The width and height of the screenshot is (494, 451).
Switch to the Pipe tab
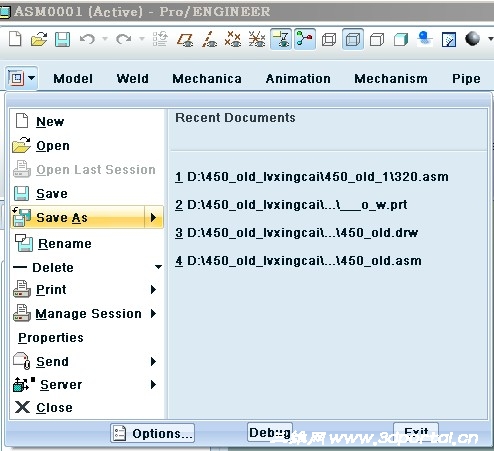tap(466, 79)
